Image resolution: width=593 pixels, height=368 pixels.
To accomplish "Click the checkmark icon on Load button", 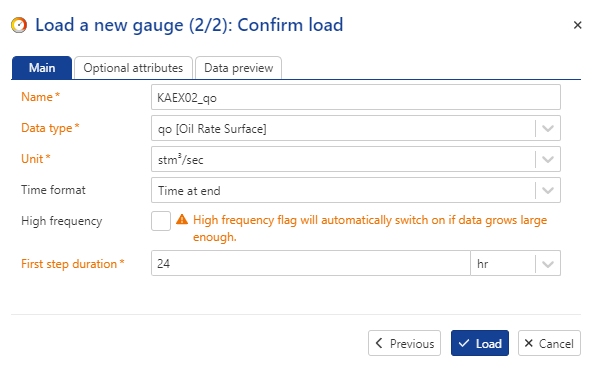I will [464, 343].
